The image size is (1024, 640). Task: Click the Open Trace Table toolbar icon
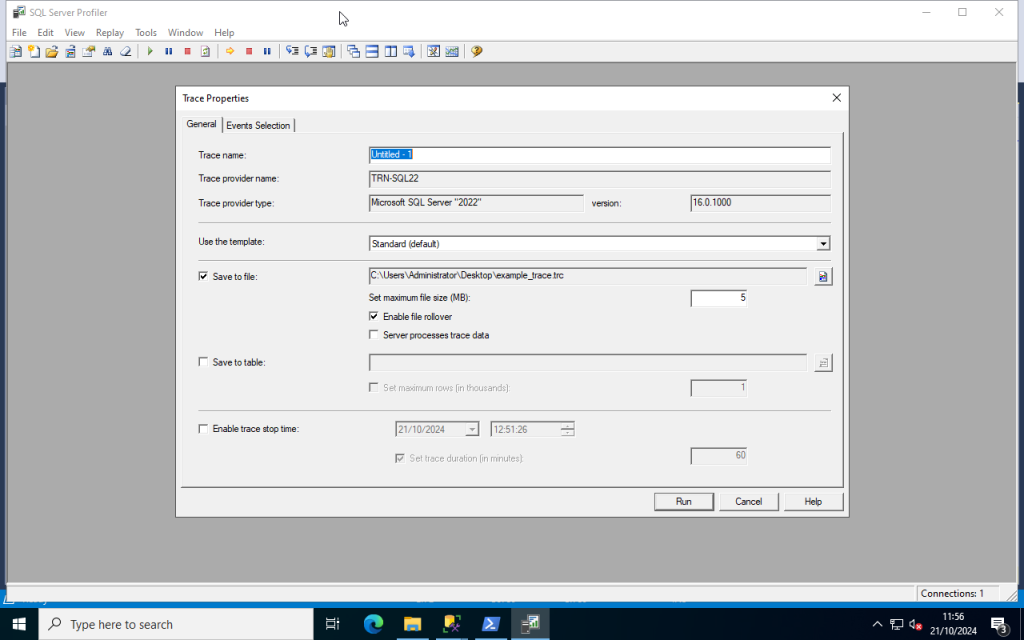pyautogui.click(x=71, y=52)
